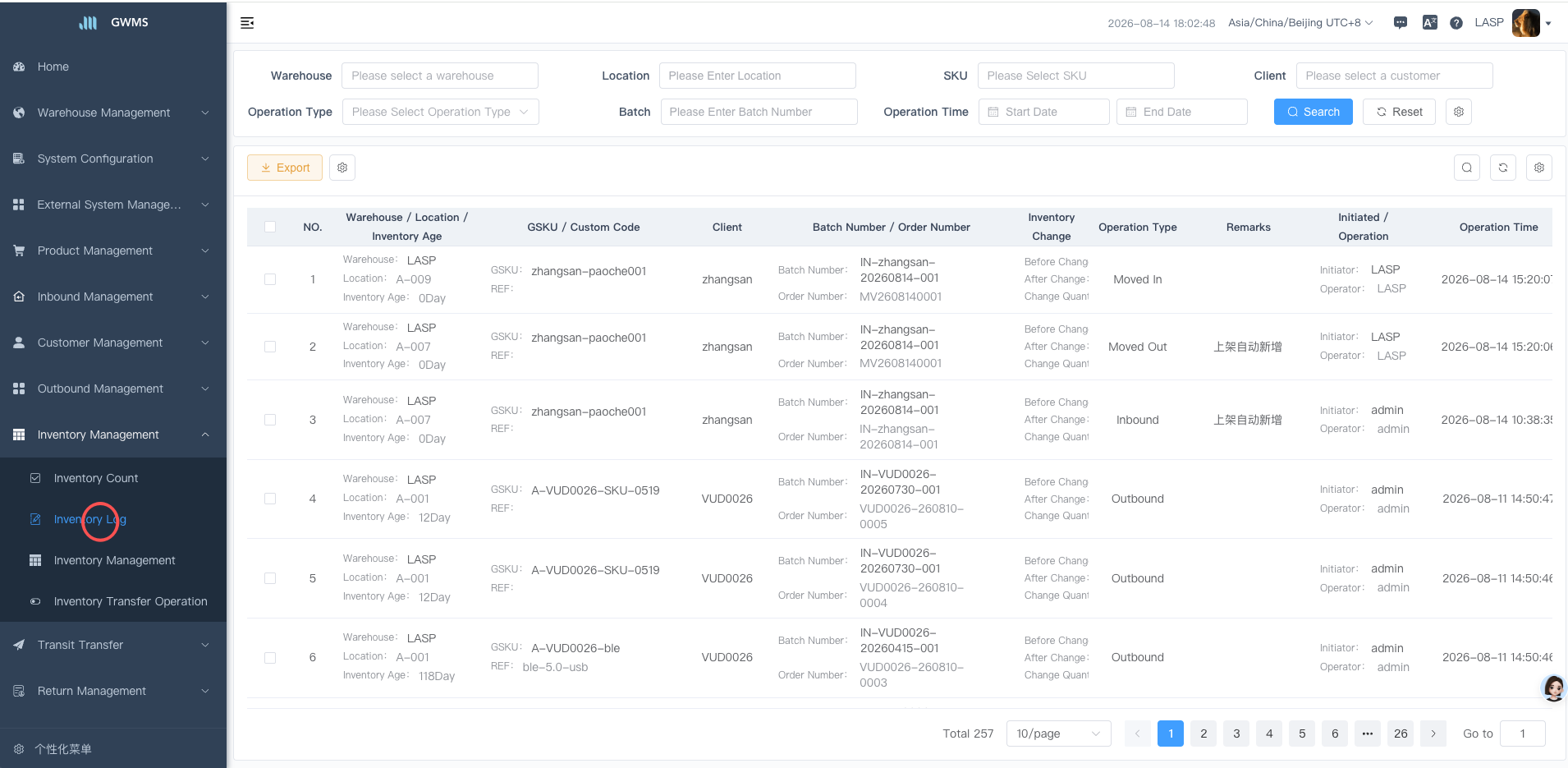Screen dimensions: 1568x768
Task: Open the timezone Asia/China/Beijing dropdown
Action: point(1300,23)
